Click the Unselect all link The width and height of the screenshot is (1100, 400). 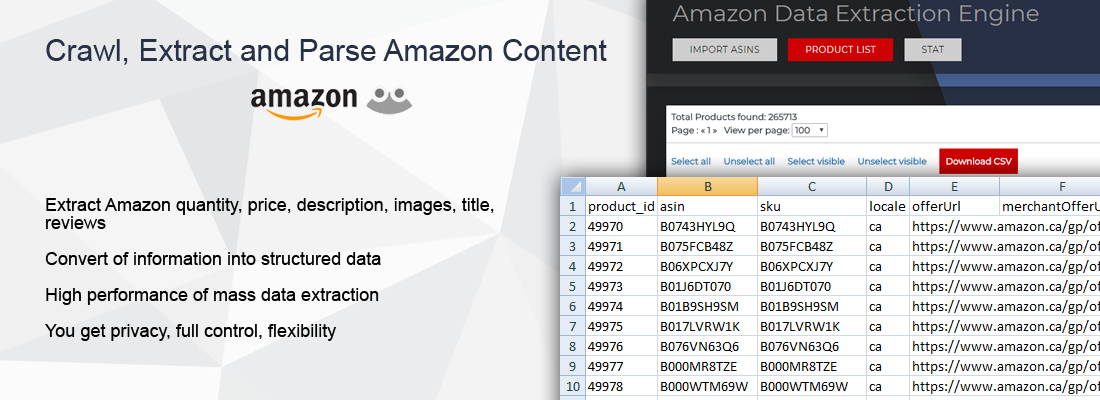click(x=749, y=161)
